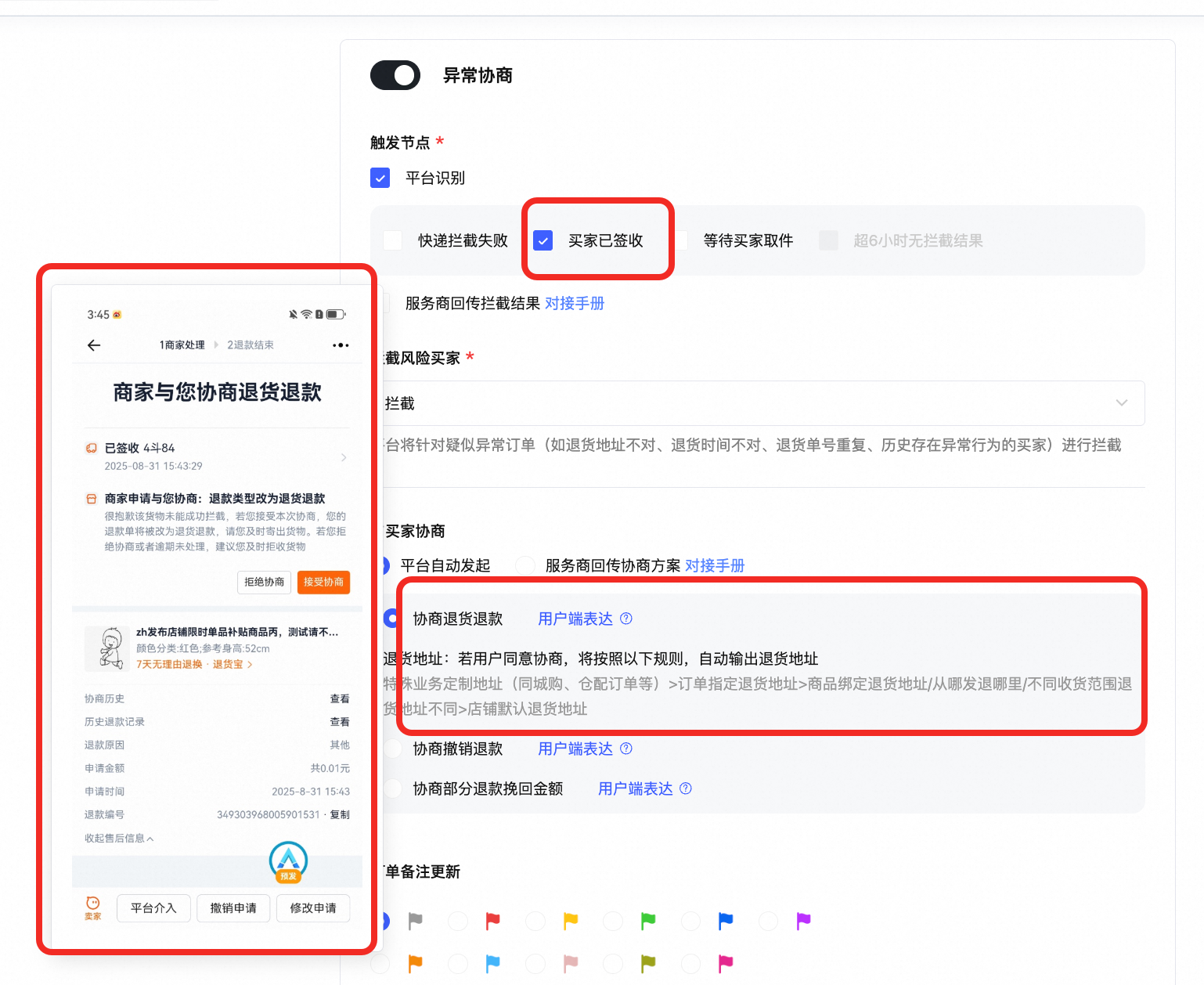Open the 拦截 dropdown selector
1204x985 pixels.
pyautogui.click(x=1122, y=402)
